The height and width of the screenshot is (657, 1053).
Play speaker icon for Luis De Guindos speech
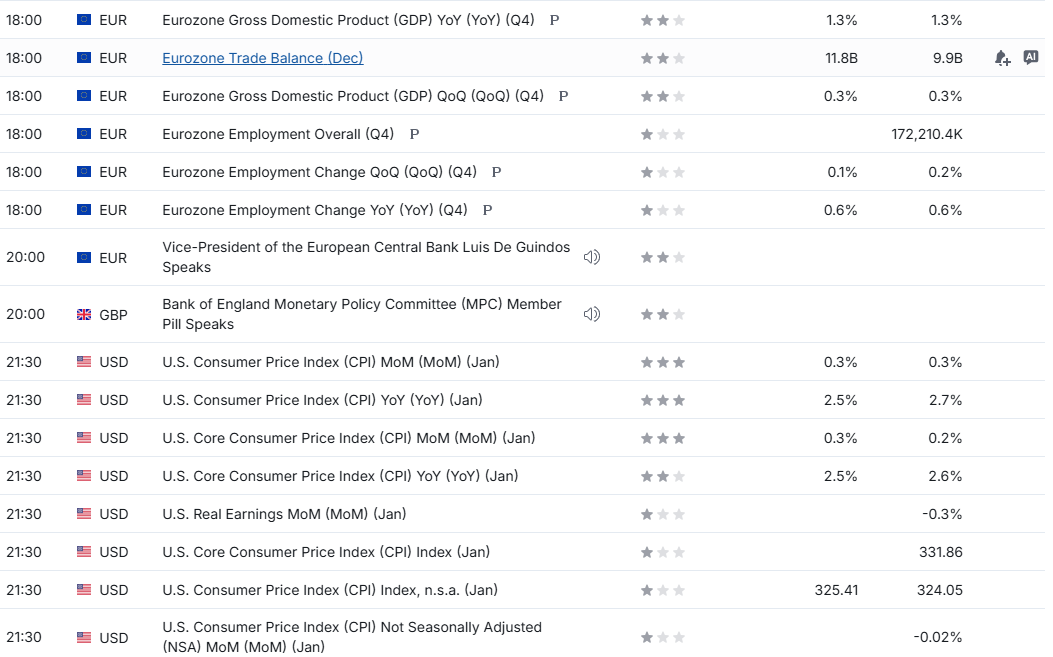click(592, 257)
